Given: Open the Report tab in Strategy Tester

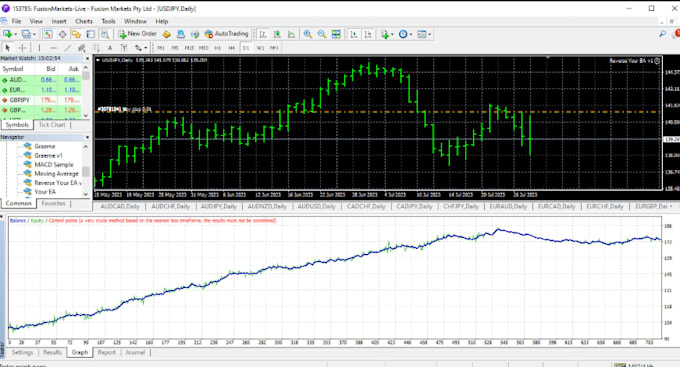Looking at the screenshot, I should pos(107,352).
